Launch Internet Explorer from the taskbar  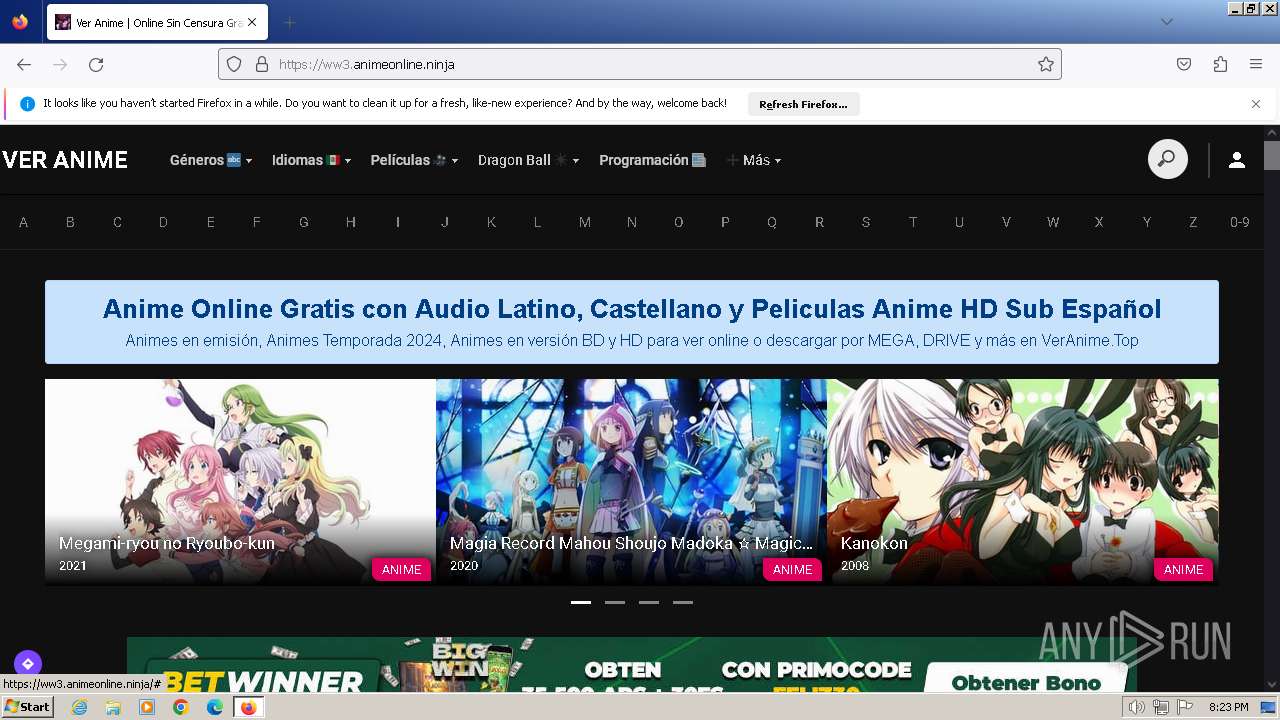pyautogui.click(x=79, y=707)
